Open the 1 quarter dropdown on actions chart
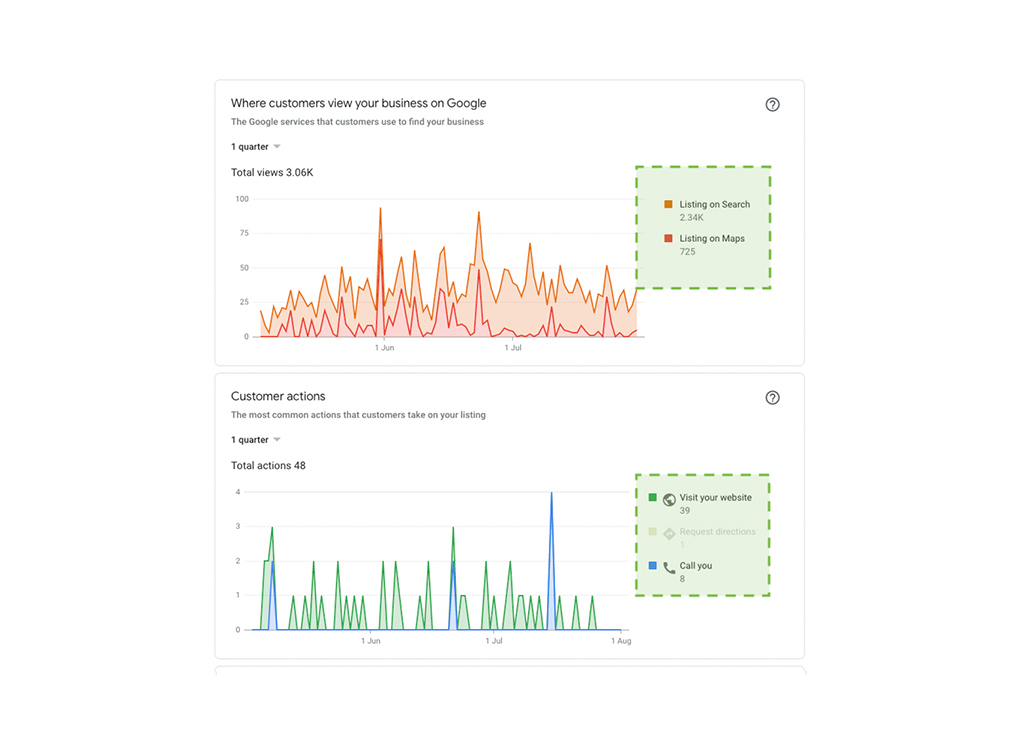Viewport: 1024px width, 750px height. click(x=255, y=439)
